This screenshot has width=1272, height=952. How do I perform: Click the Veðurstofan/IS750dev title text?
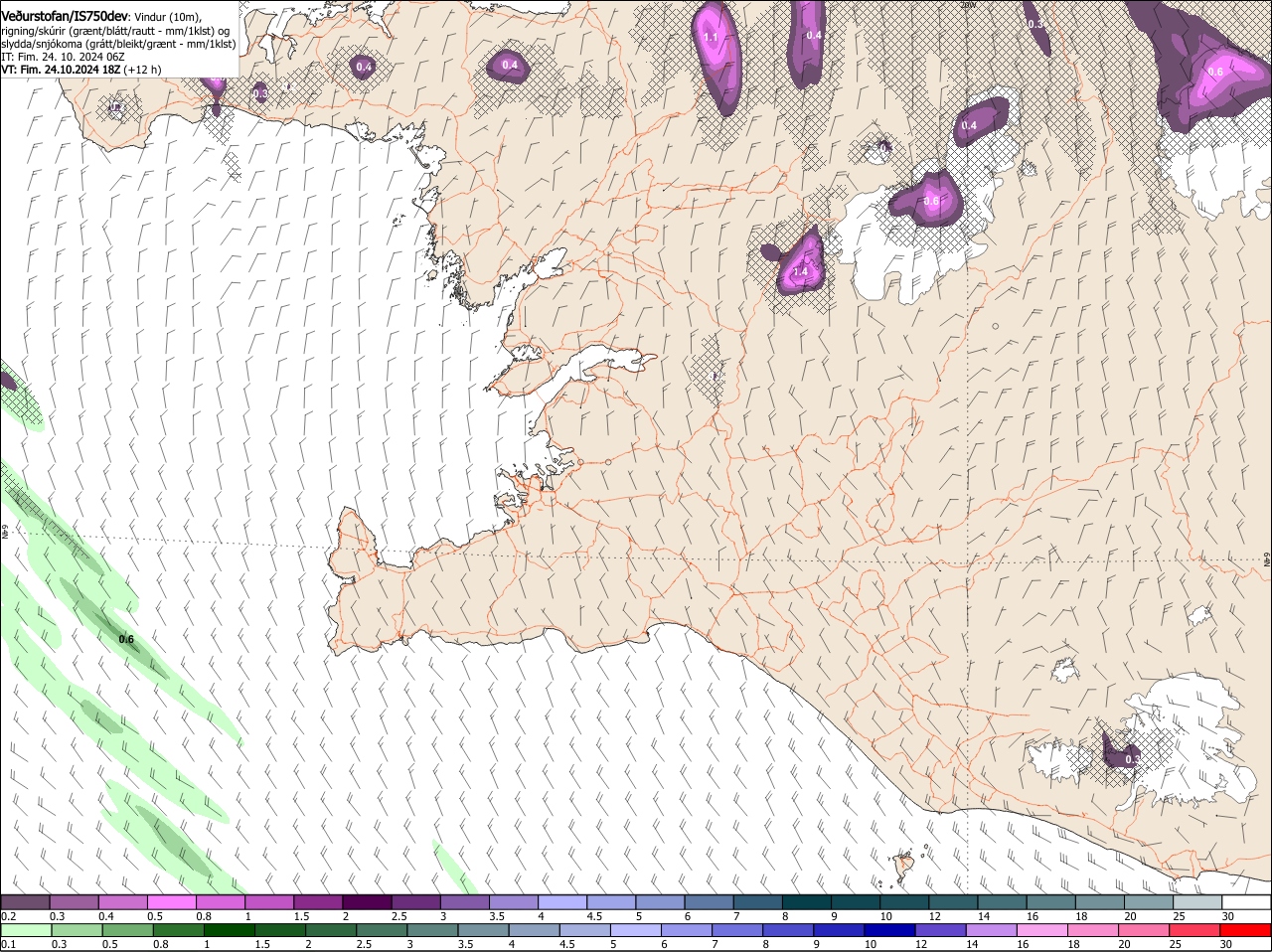click(x=65, y=16)
